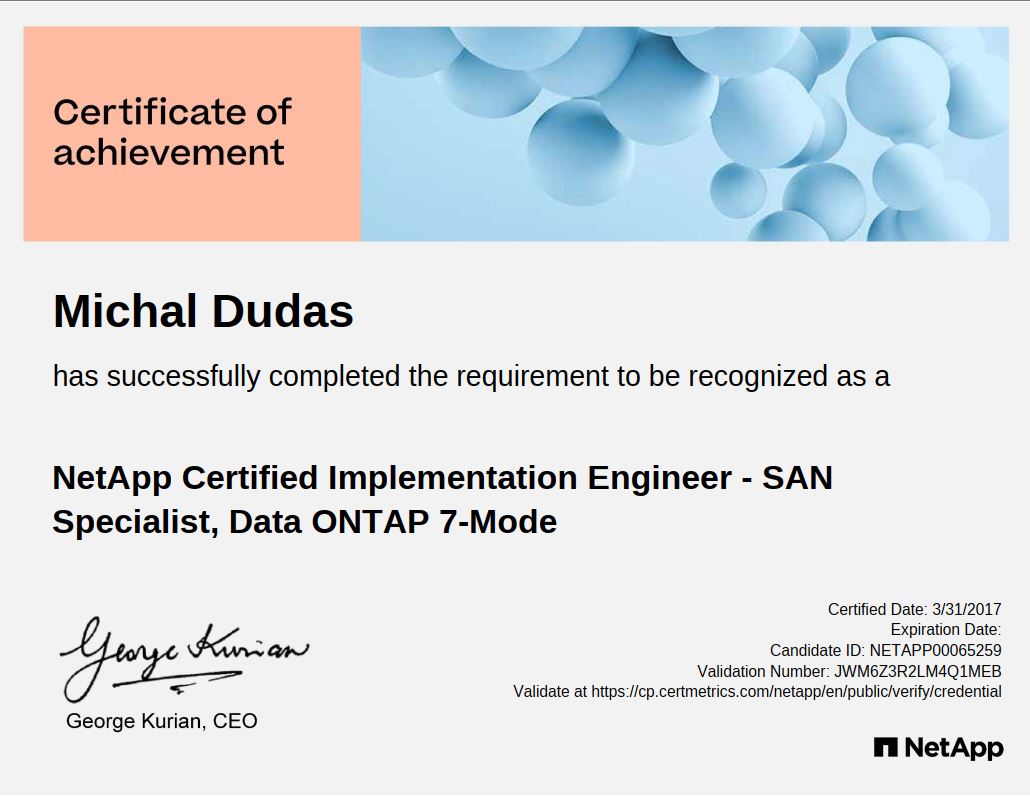Click the 'NetApp' wordmark text
This screenshot has width=1030, height=797.
point(954,748)
